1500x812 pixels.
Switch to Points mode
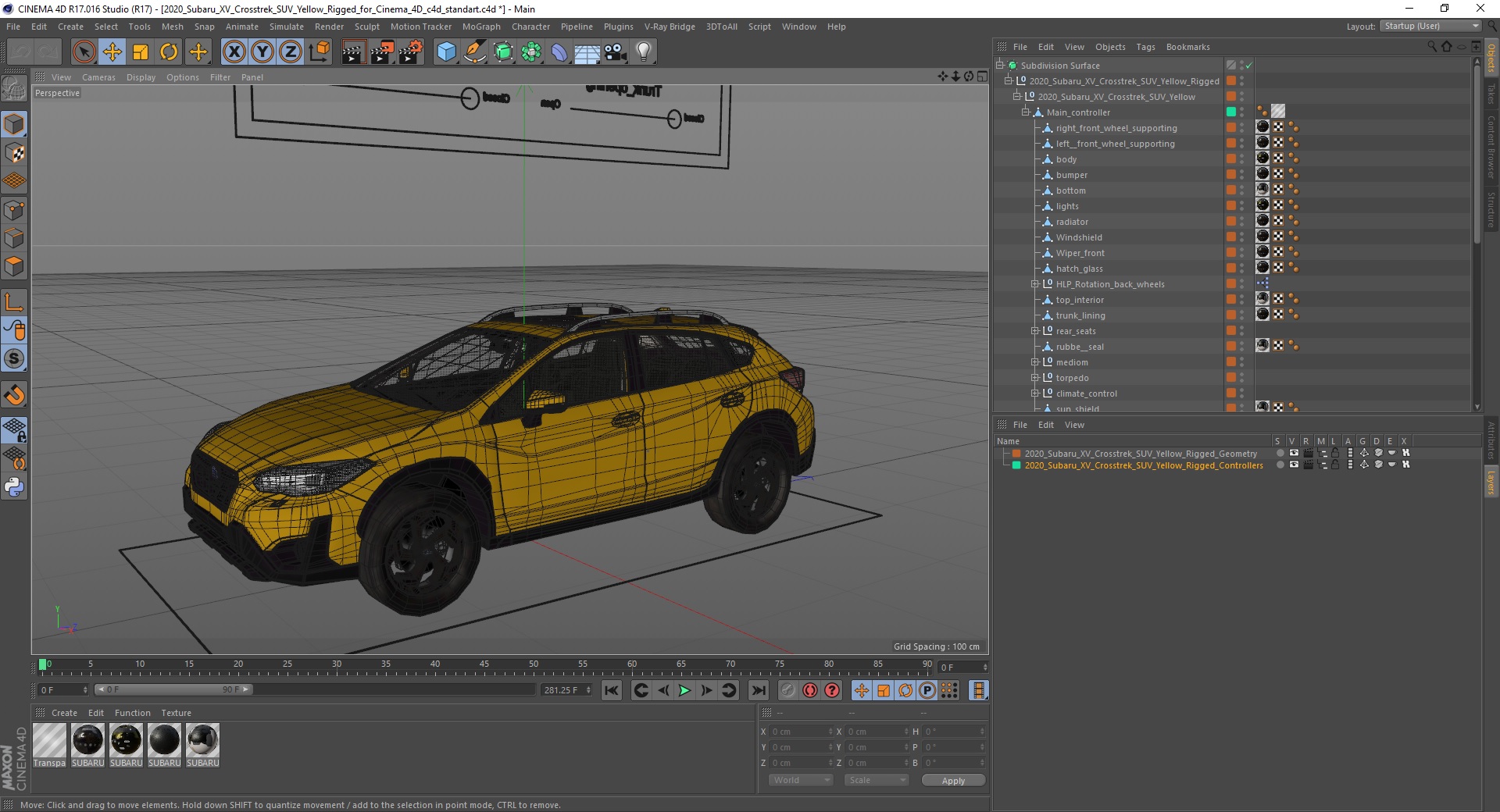14,209
